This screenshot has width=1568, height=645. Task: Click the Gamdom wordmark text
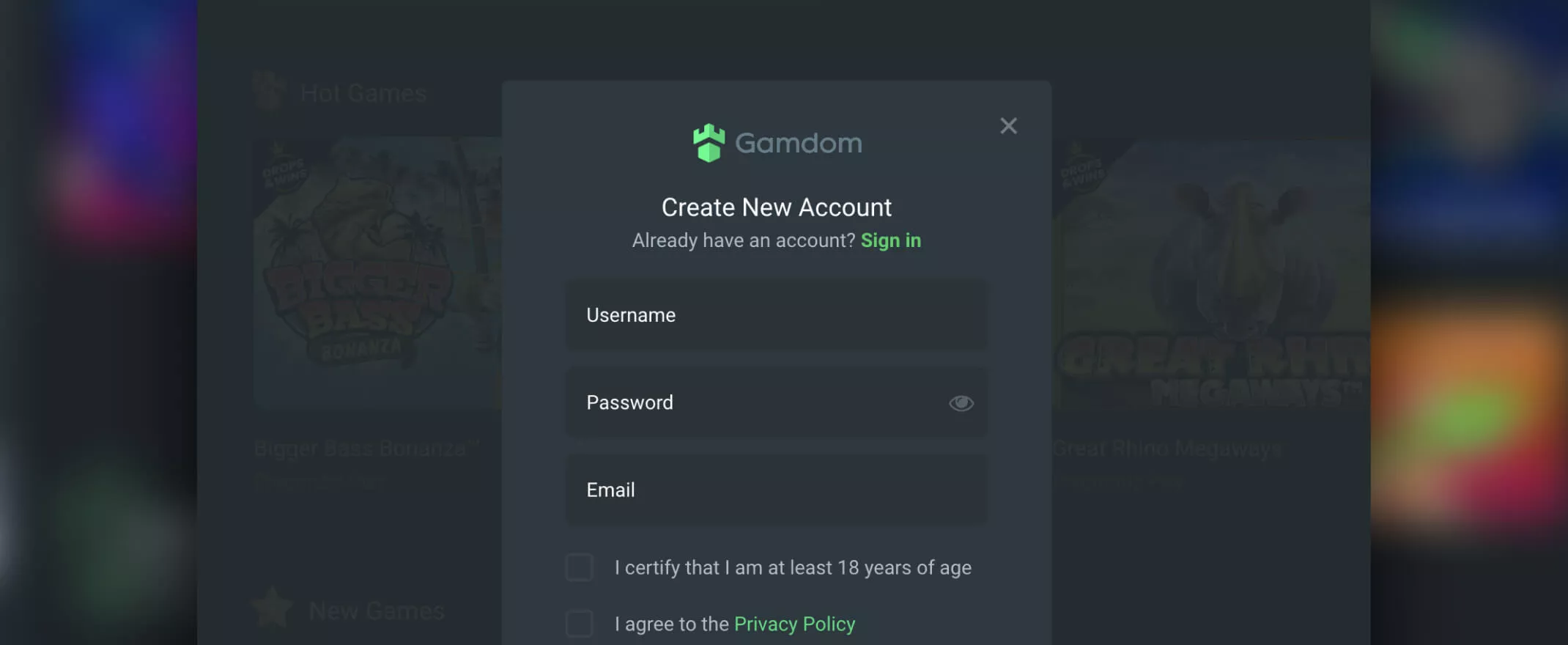tap(799, 143)
